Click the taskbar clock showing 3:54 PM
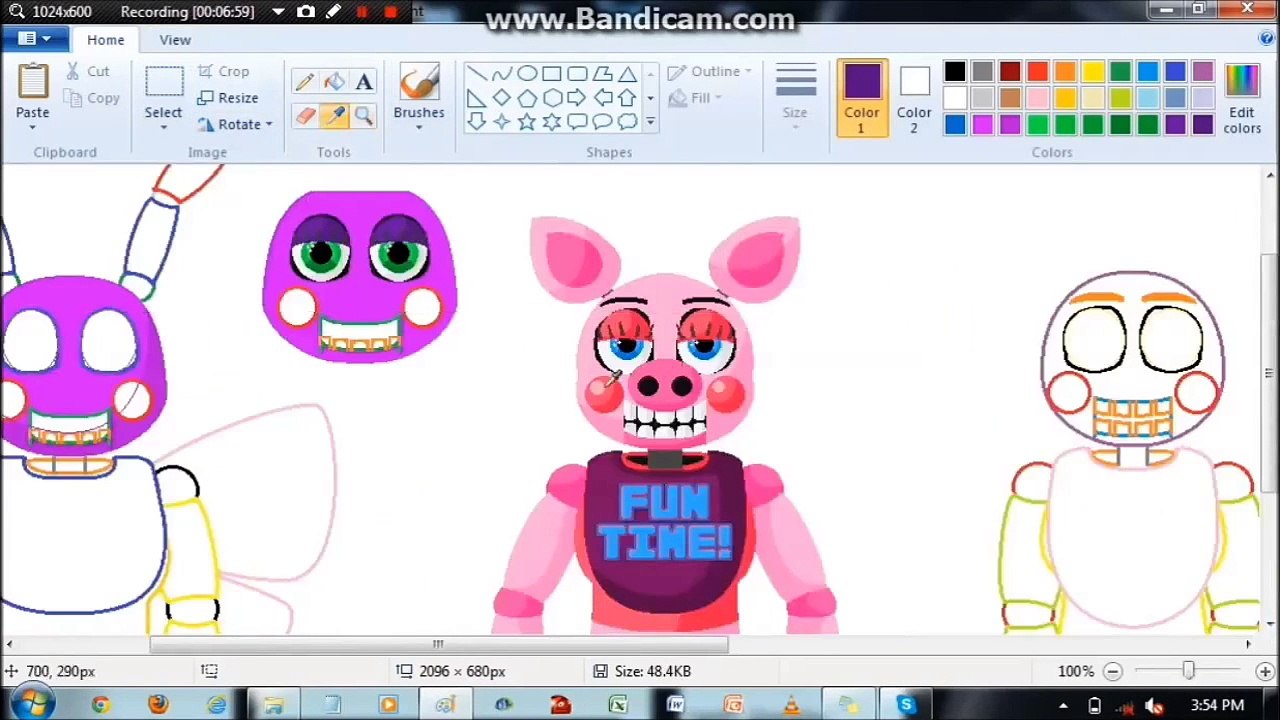 (1217, 705)
